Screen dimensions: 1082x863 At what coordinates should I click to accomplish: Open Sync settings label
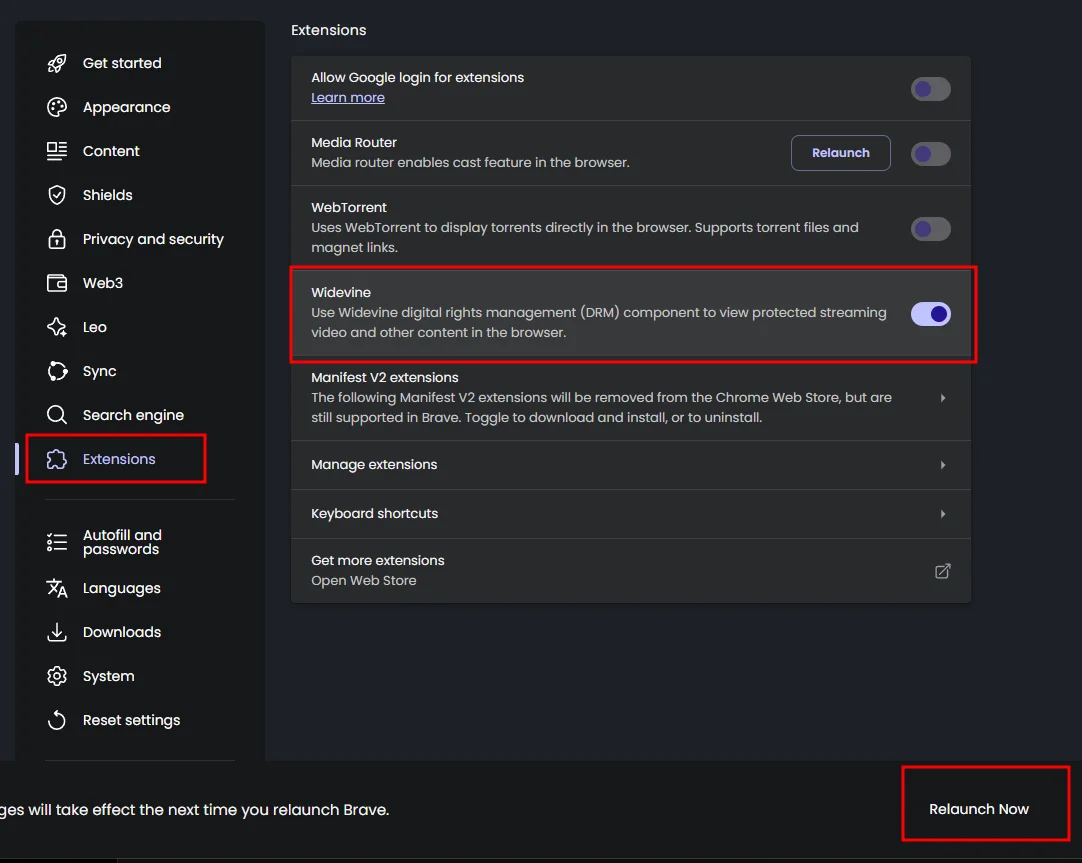99,371
